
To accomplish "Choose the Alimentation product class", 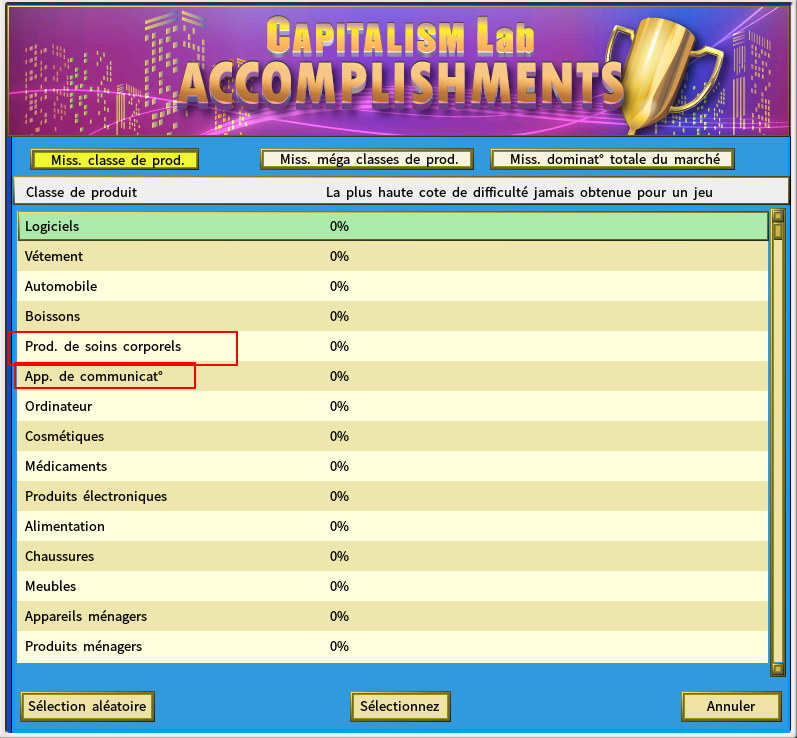I will click(392, 526).
